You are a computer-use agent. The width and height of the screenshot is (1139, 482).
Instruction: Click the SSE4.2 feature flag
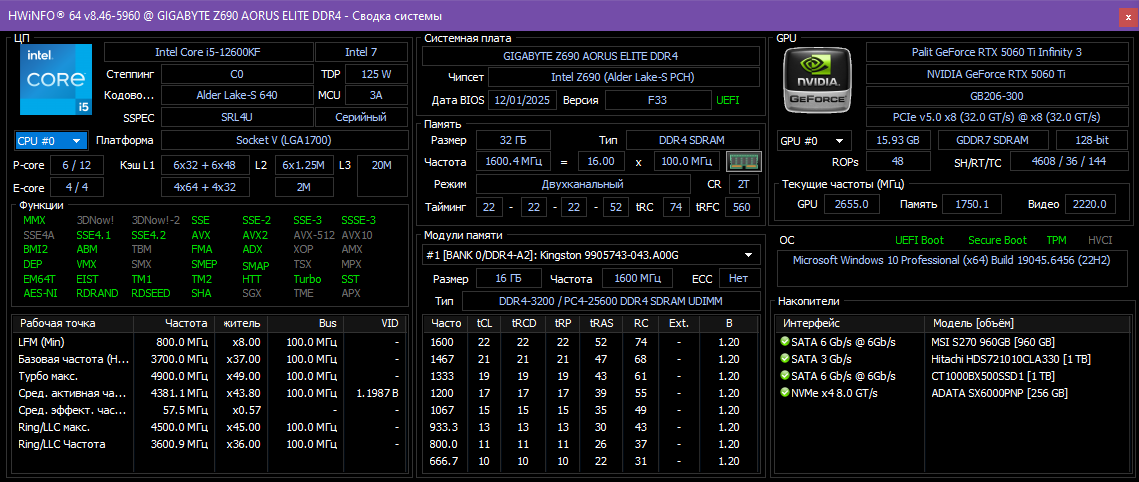pos(148,235)
